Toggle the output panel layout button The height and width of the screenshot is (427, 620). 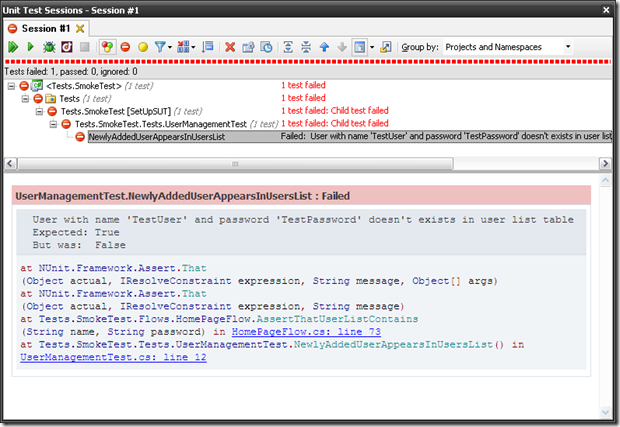coord(360,47)
